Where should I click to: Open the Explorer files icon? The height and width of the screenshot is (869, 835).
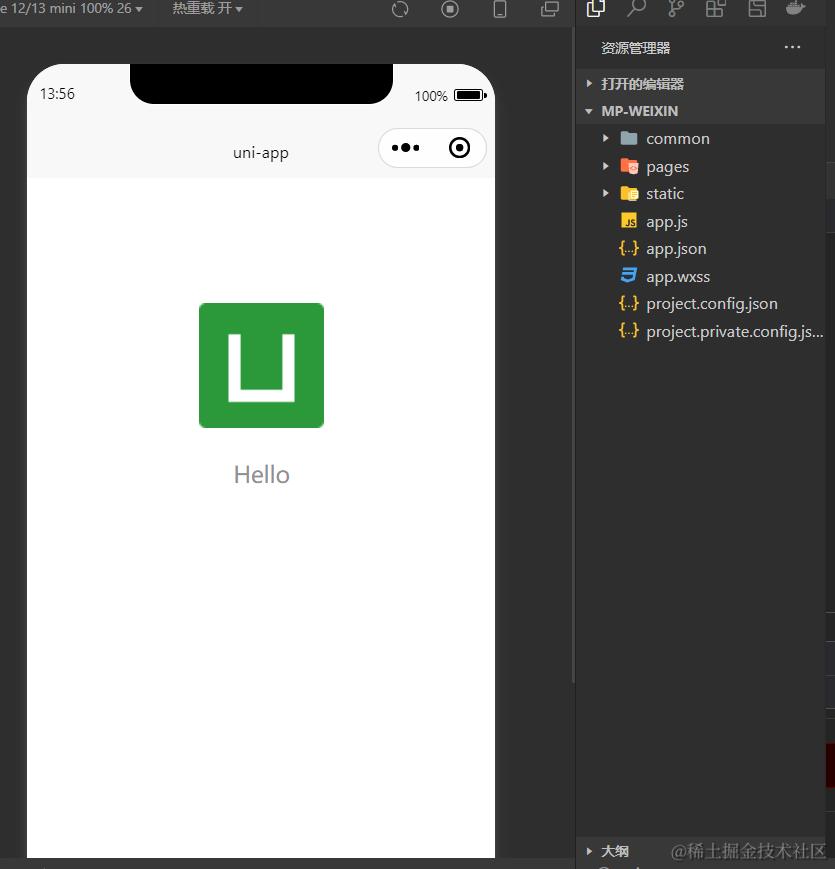pyautogui.click(x=596, y=8)
